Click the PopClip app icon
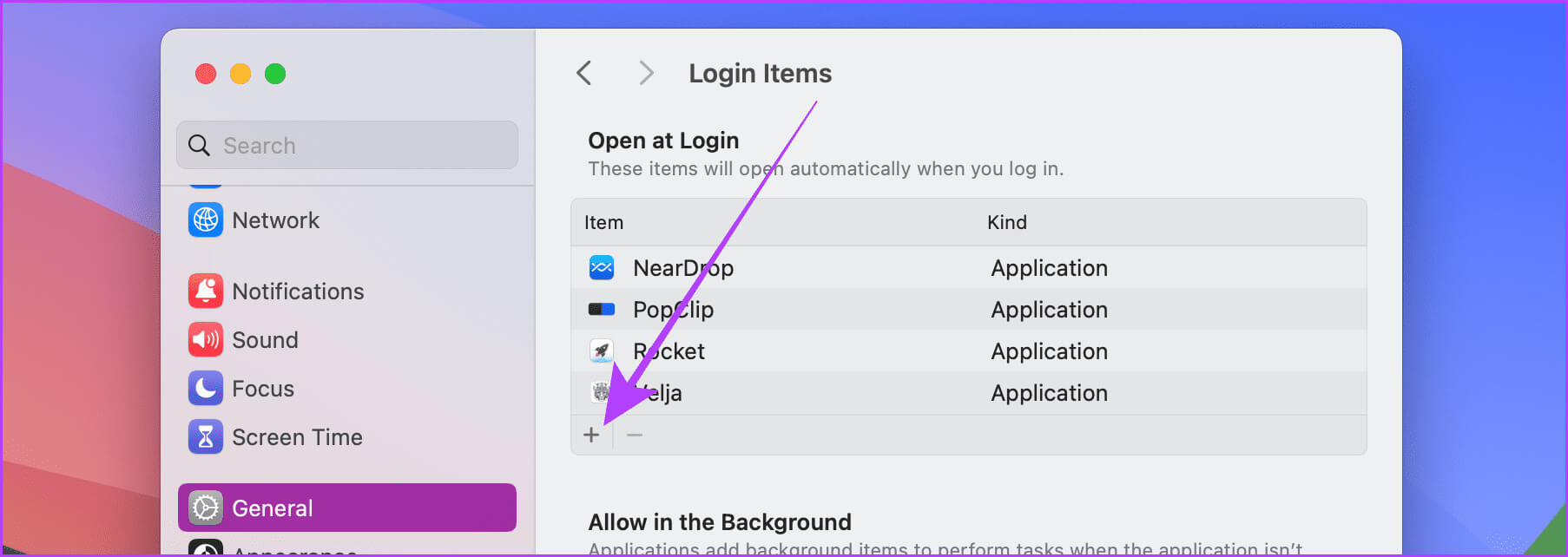The image size is (1568, 557). pyautogui.click(x=602, y=310)
